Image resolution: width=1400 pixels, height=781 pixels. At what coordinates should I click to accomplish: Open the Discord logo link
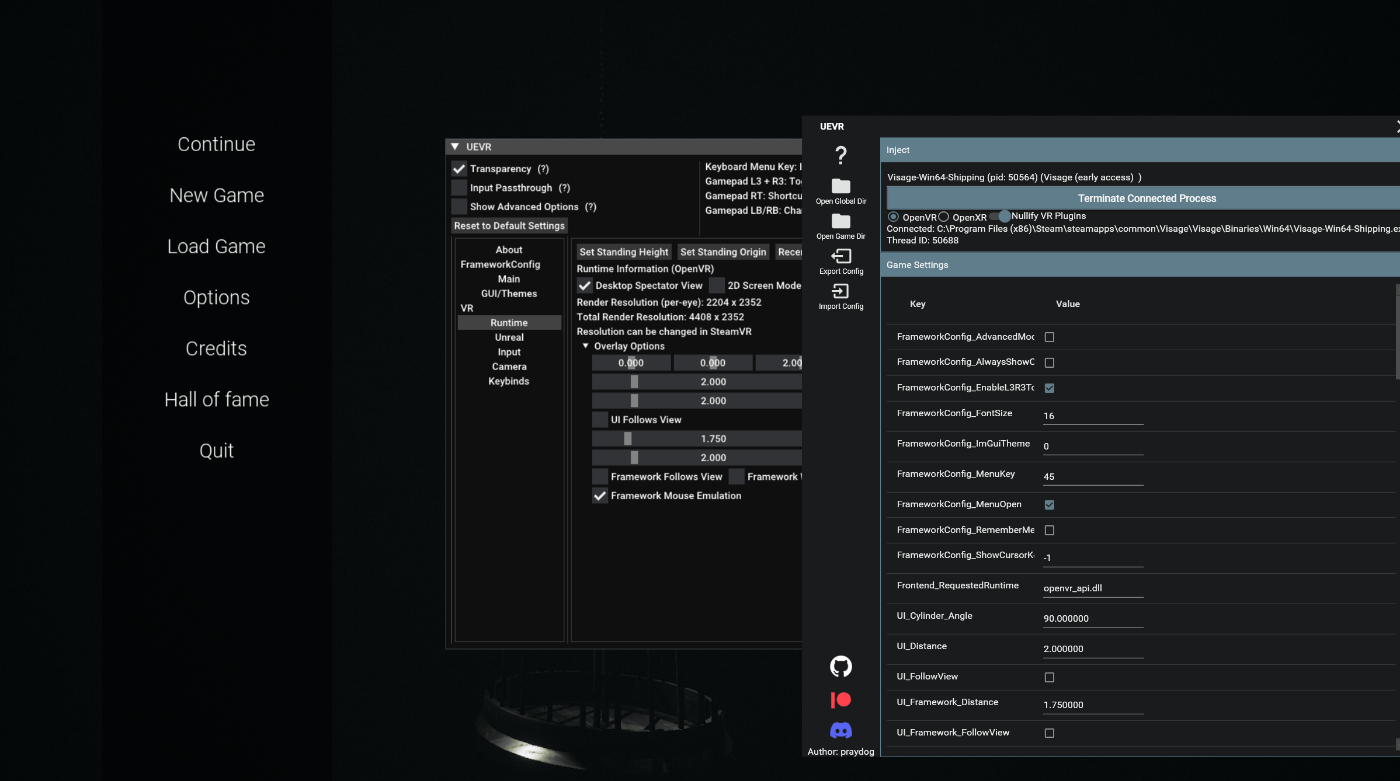[x=841, y=731]
